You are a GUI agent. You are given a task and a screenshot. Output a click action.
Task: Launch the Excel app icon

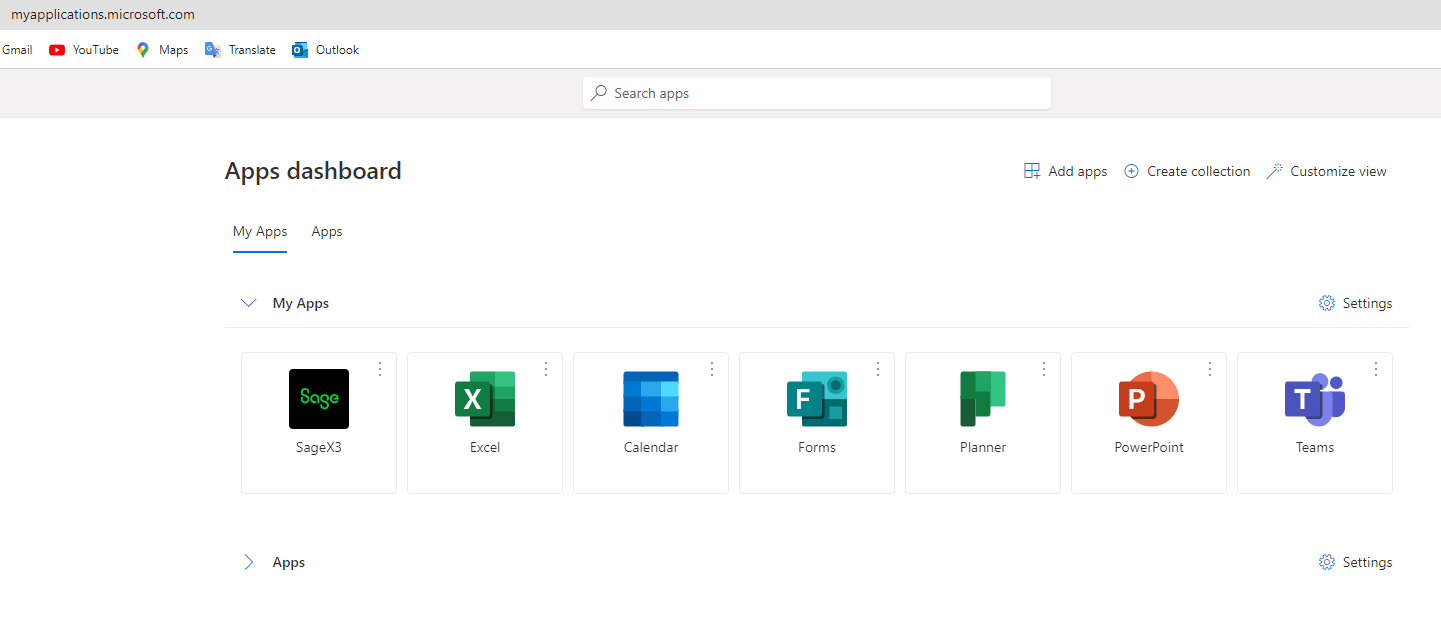point(485,399)
